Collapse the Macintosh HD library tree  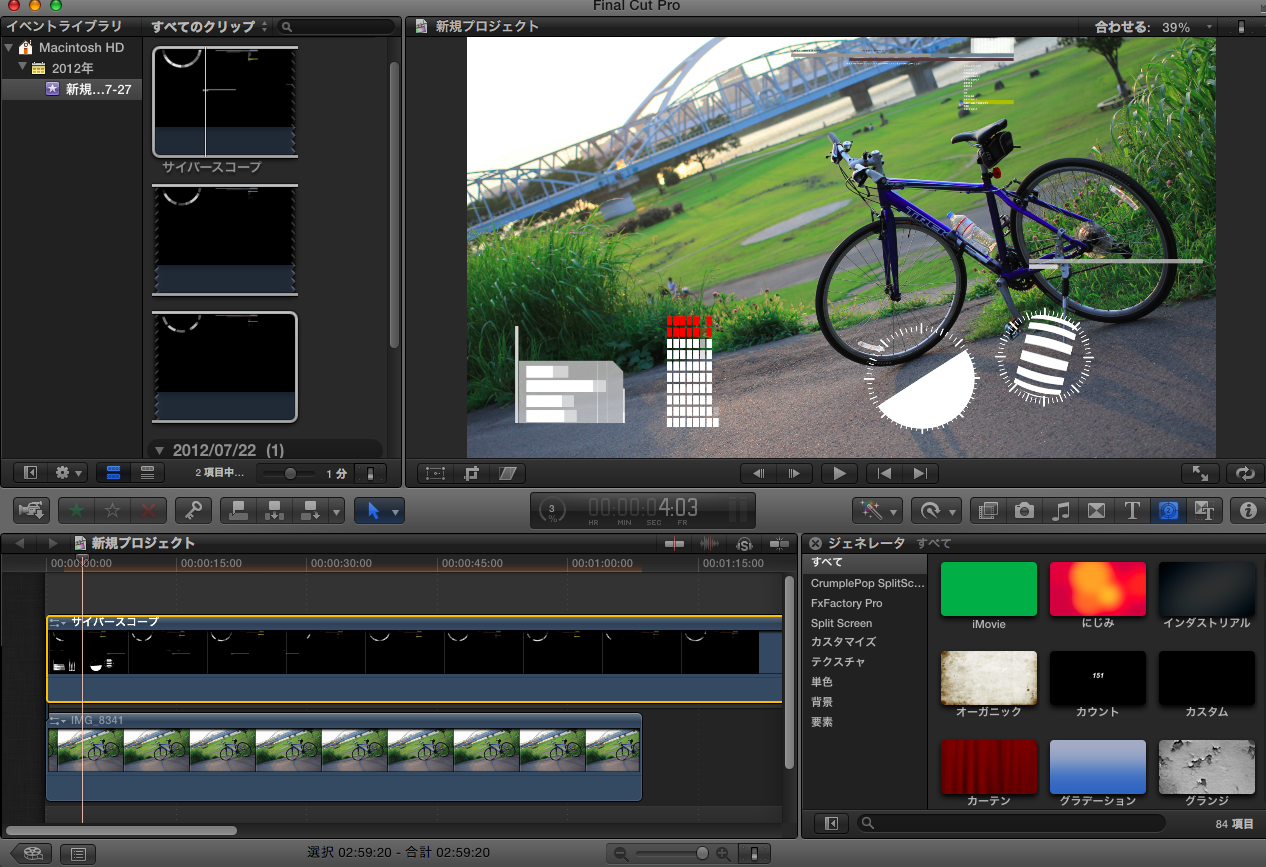point(9,48)
